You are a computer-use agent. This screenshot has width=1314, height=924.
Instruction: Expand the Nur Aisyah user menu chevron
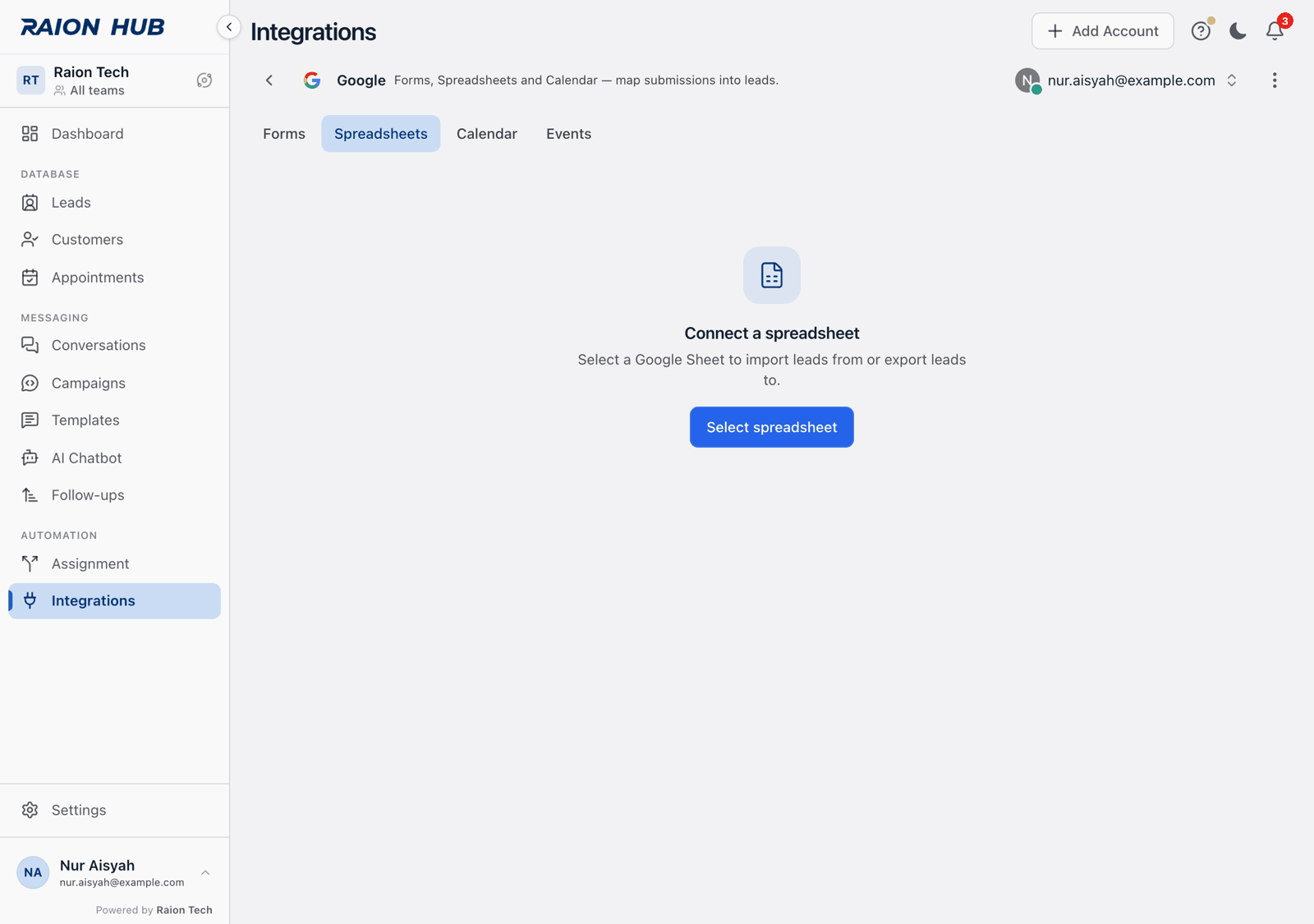point(205,872)
